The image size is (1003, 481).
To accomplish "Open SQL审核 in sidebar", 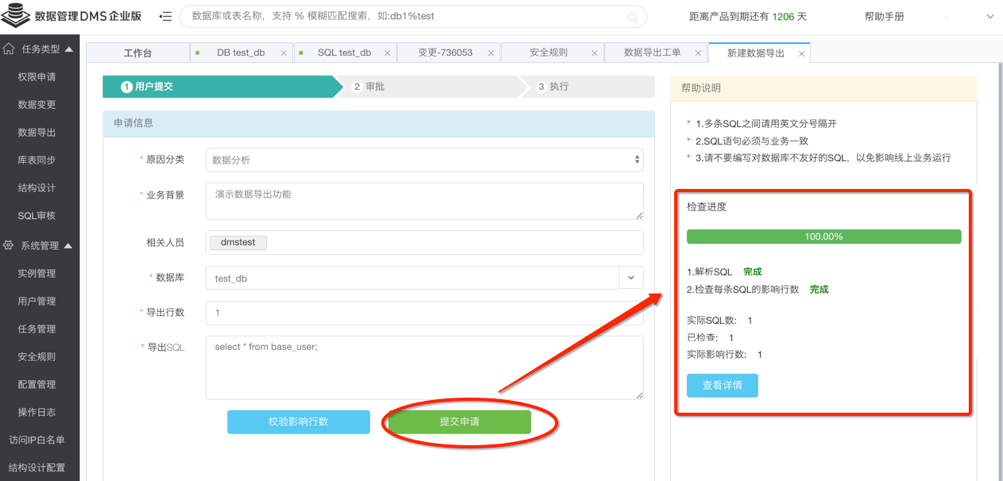I will [x=36, y=216].
